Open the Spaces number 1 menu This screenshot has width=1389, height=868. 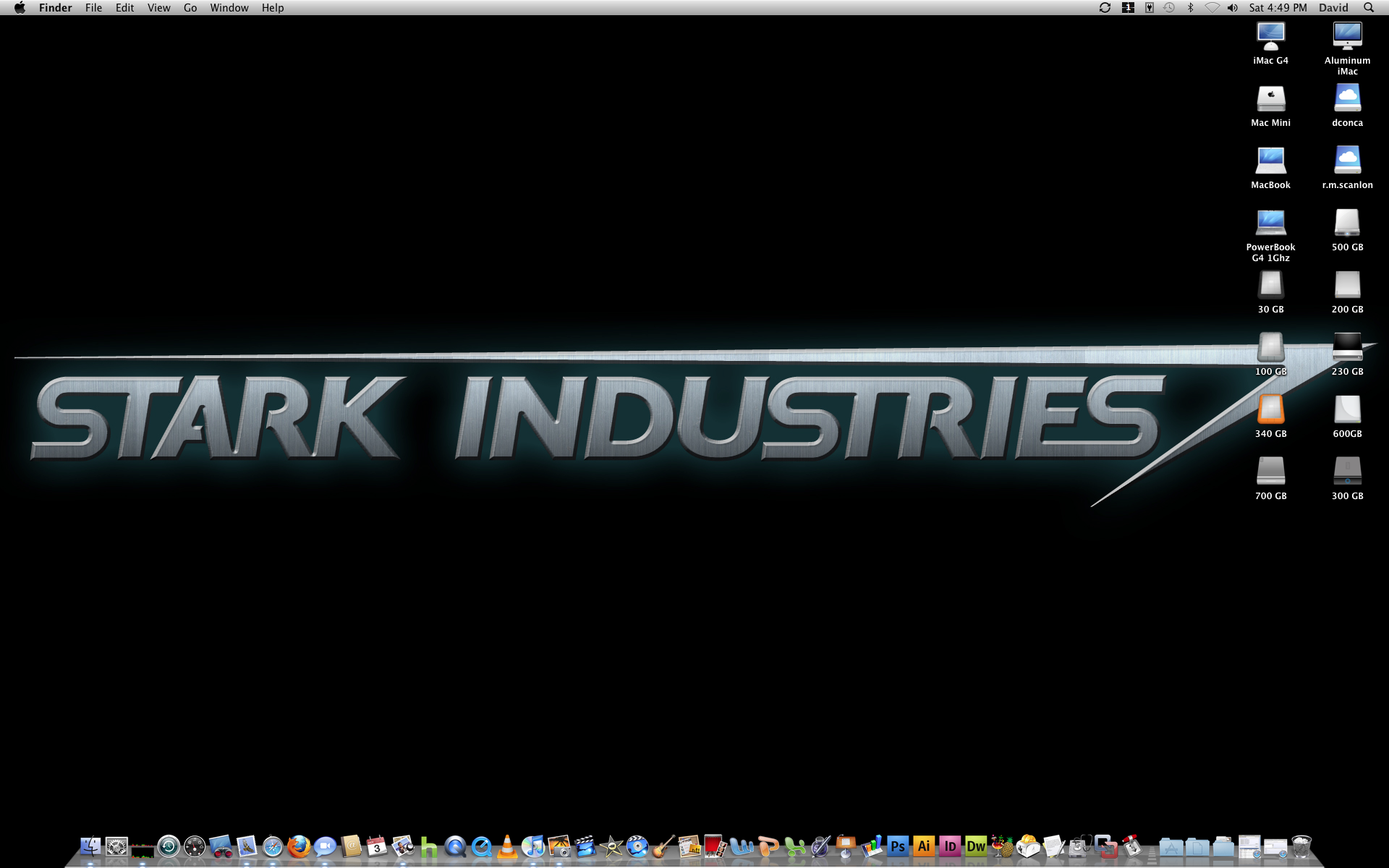pyautogui.click(x=1128, y=7)
